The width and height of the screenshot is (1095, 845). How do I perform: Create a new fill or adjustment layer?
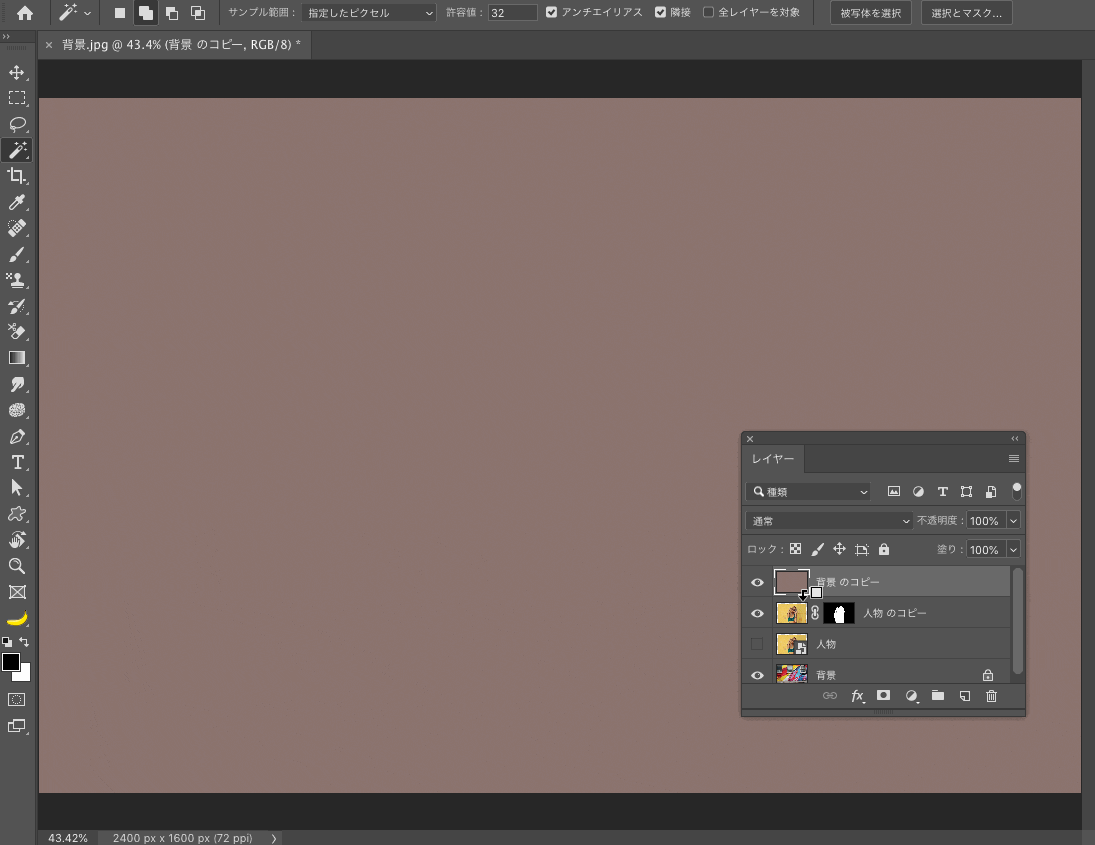911,696
